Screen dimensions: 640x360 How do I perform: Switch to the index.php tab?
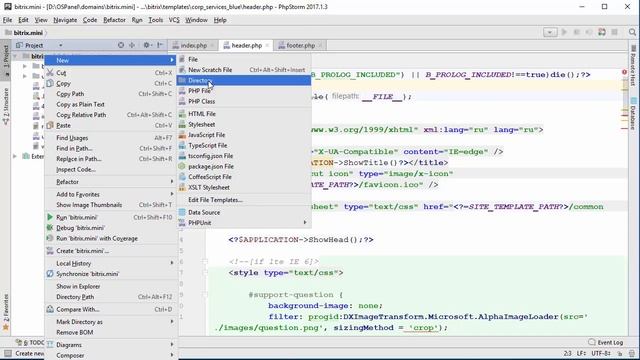193,45
